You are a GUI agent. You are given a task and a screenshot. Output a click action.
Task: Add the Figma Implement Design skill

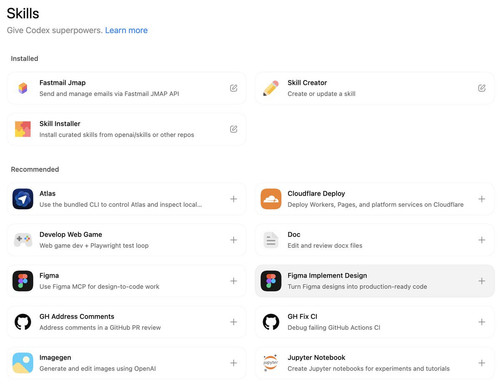482,281
